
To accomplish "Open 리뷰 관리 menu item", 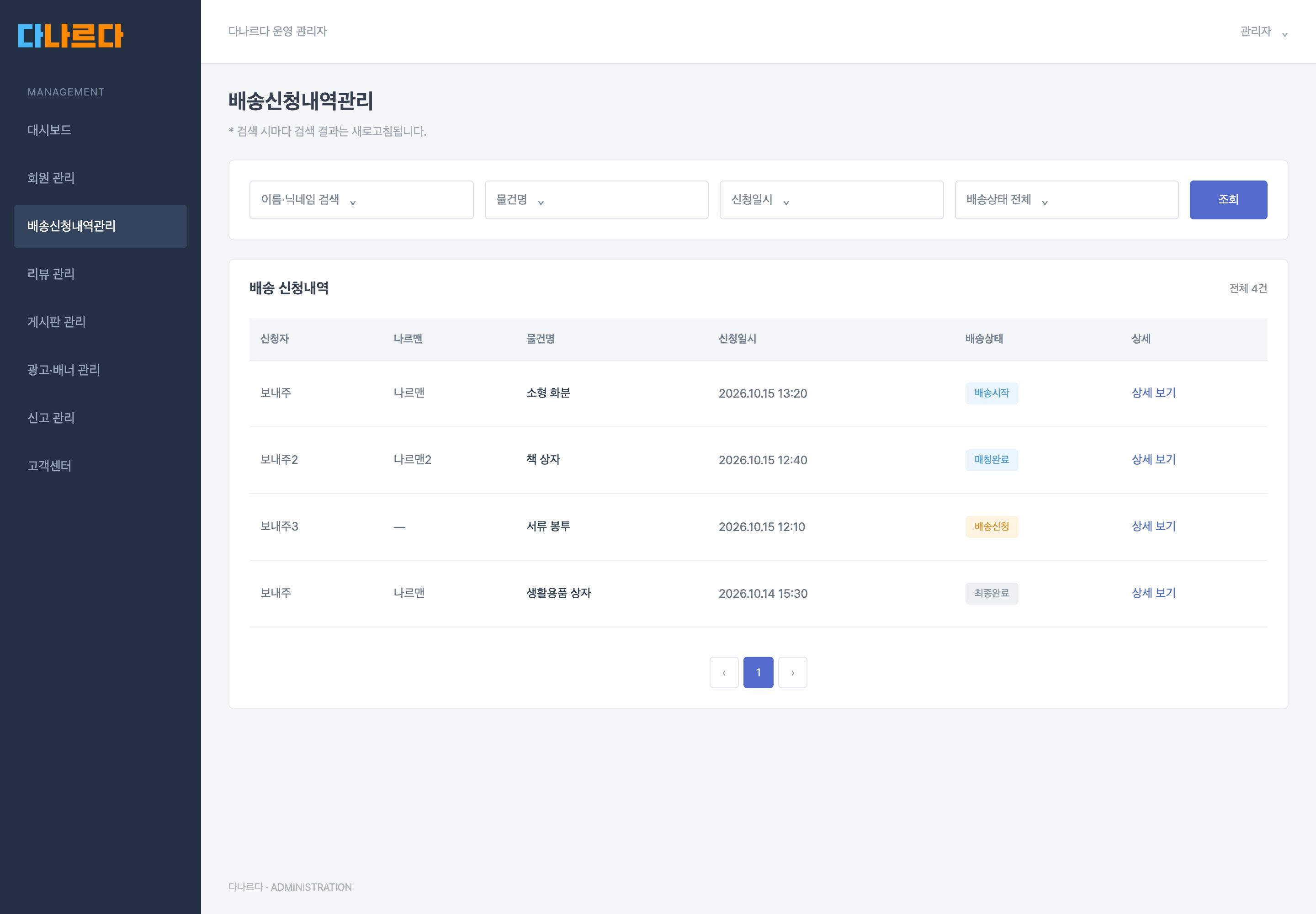I will 100,274.
